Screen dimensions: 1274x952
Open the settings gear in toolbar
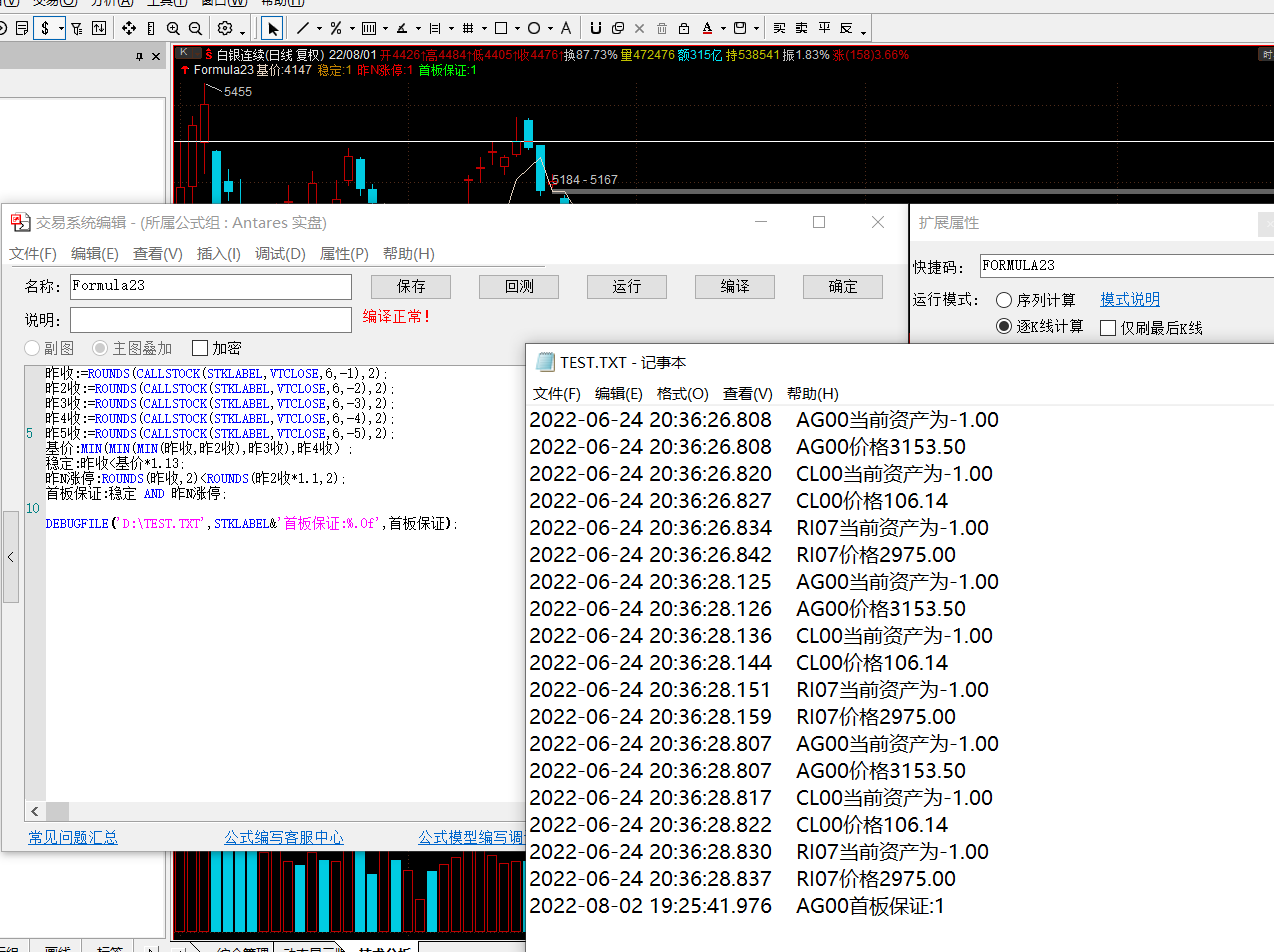[224, 29]
